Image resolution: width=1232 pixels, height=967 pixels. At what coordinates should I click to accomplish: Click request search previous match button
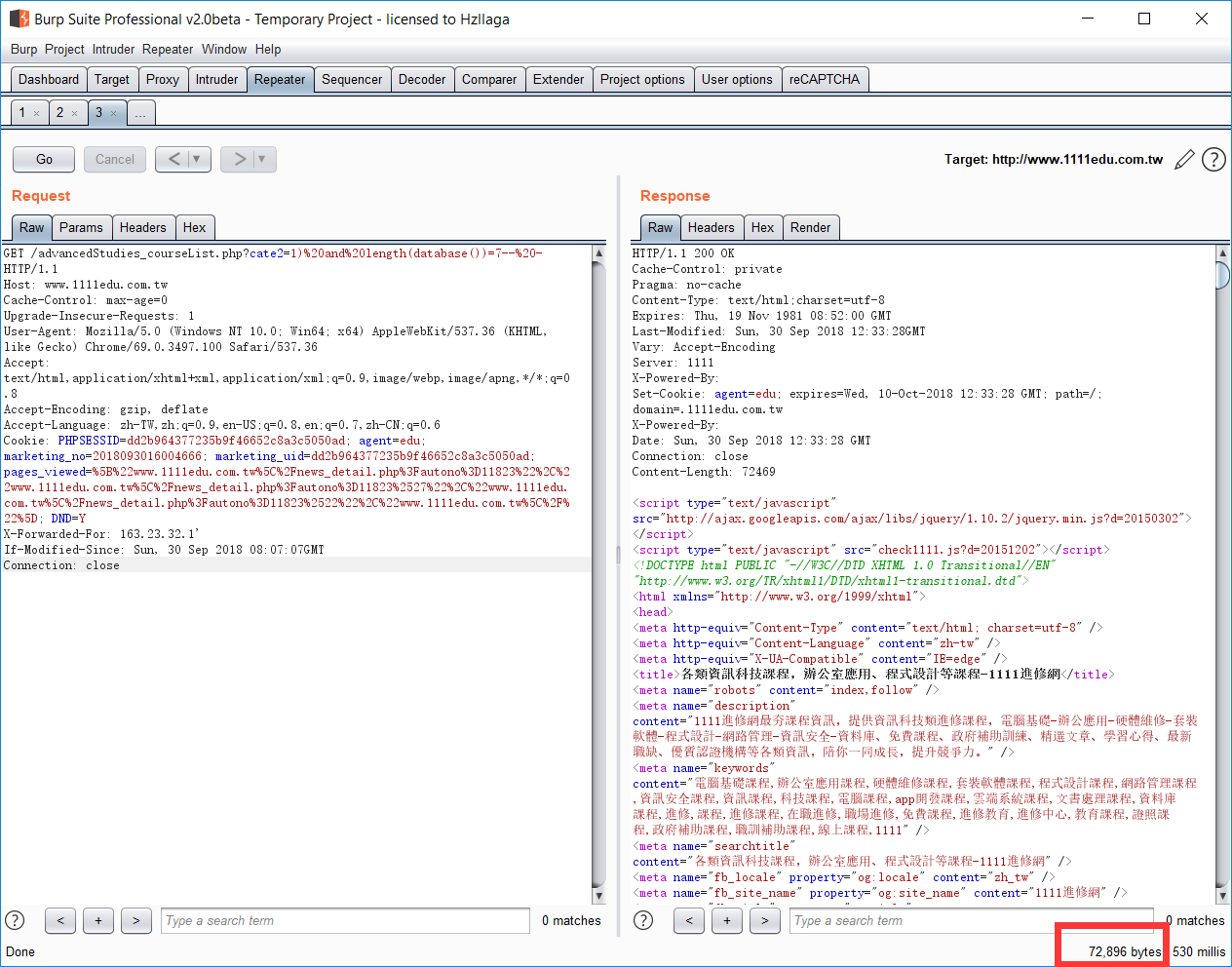point(60,920)
